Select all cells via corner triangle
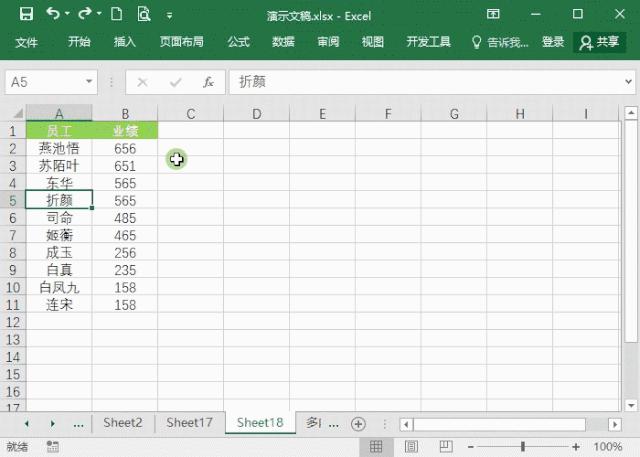640x457 pixels. pos(16,113)
